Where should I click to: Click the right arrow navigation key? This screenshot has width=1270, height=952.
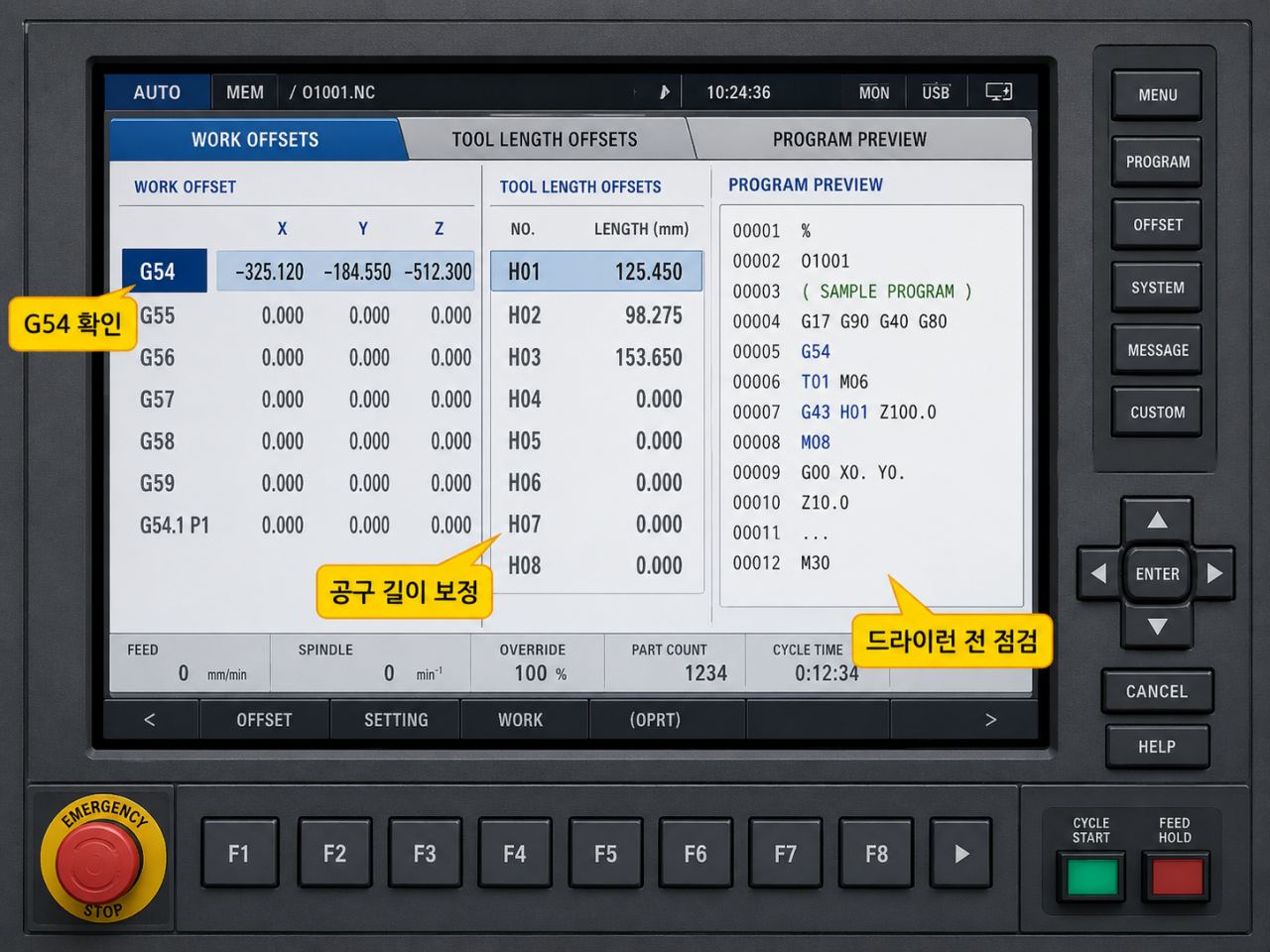tap(1214, 573)
